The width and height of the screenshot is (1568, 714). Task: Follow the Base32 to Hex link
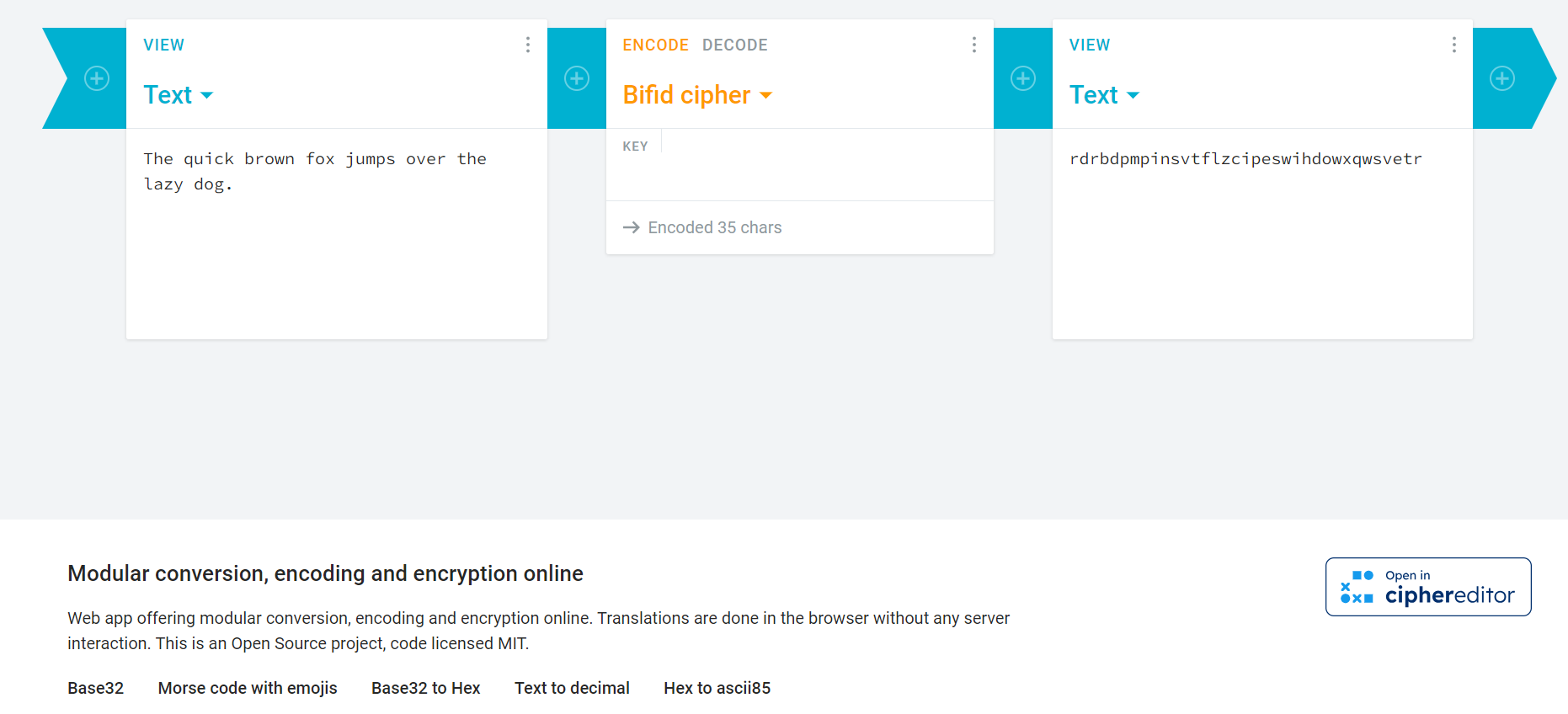[x=425, y=688]
